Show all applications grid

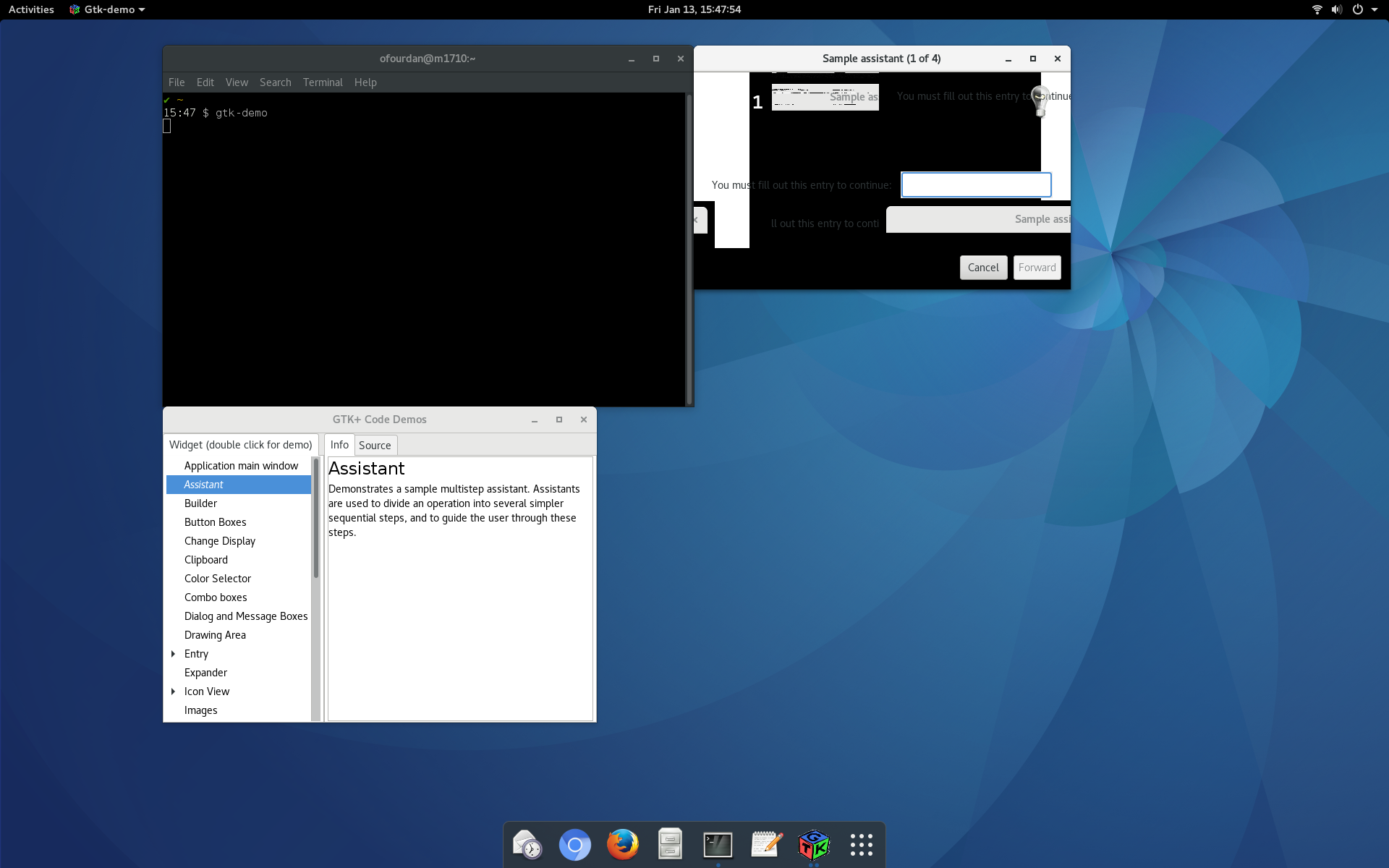pos(862,844)
